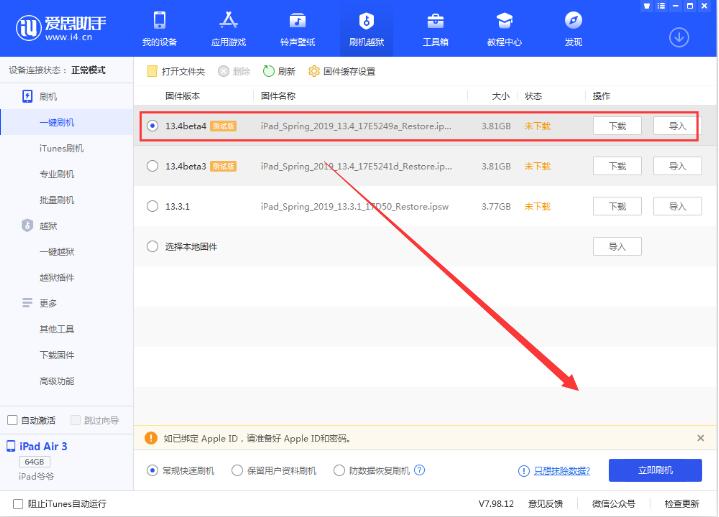
Task: Select 刷机越狱 flash and jailbreak tab
Action: [x=366, y=29]
